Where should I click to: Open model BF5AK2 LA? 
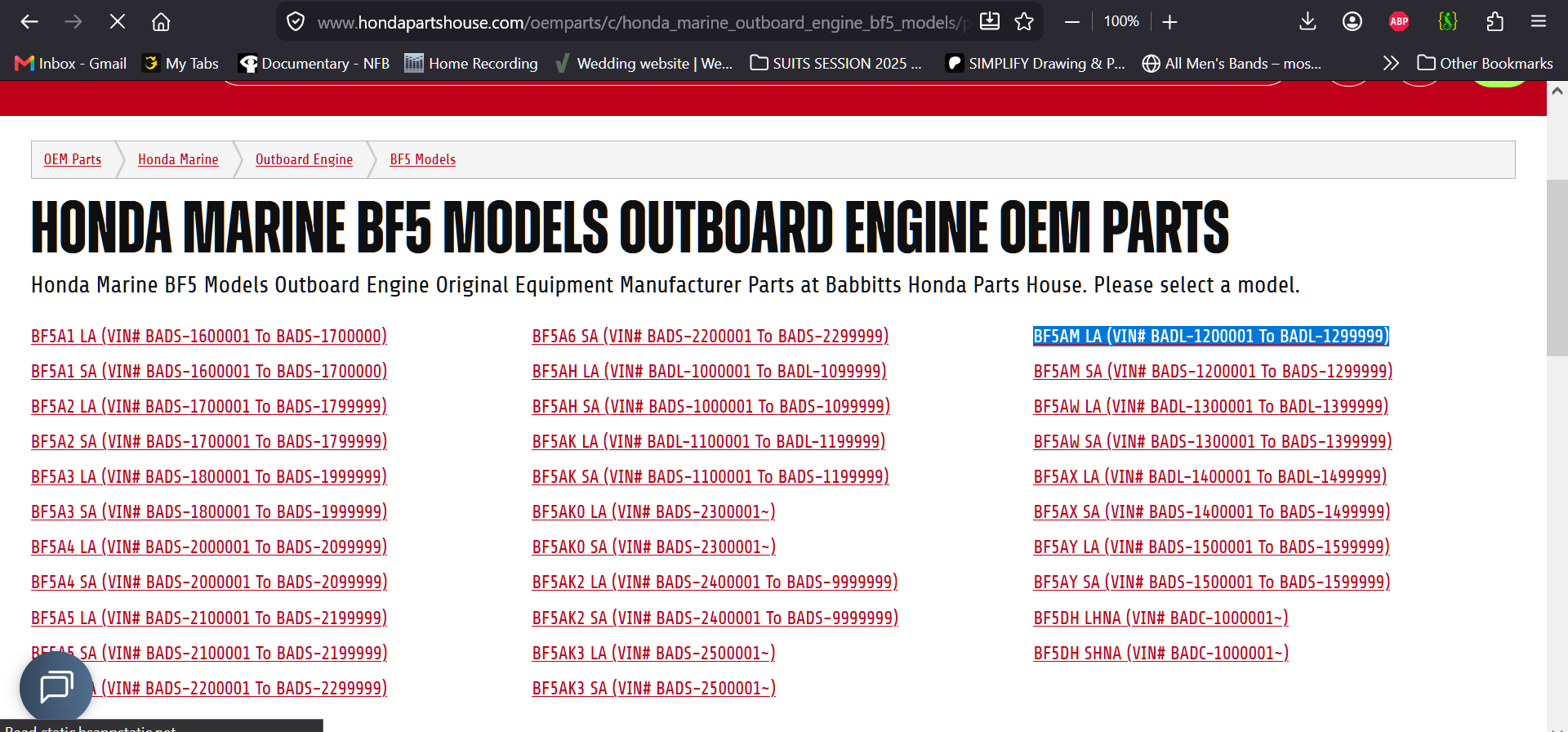coord(715,582)
